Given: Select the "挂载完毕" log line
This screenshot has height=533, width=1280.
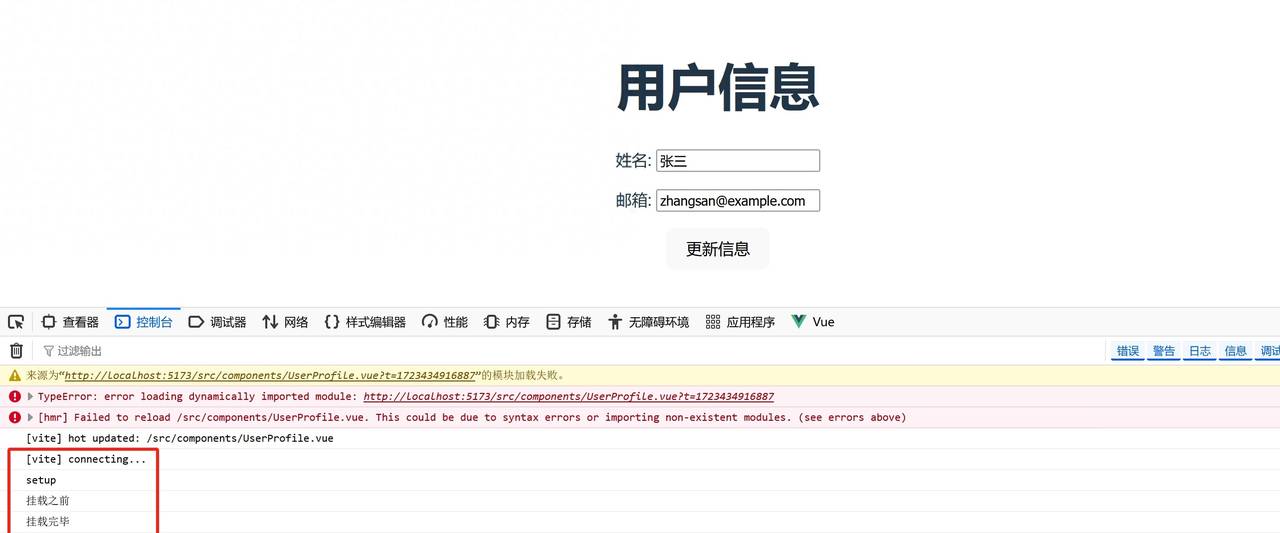Looking at the screenshot, I should (x=48, y=522).
